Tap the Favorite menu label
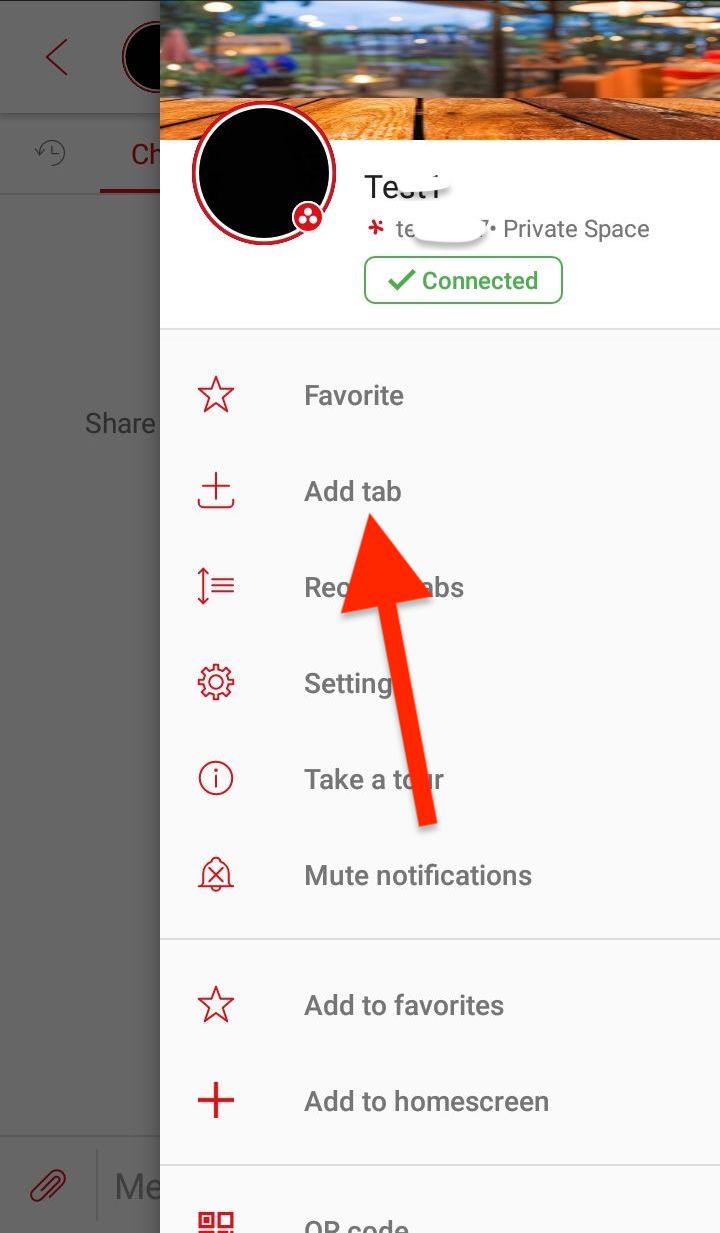 (354, 395)
